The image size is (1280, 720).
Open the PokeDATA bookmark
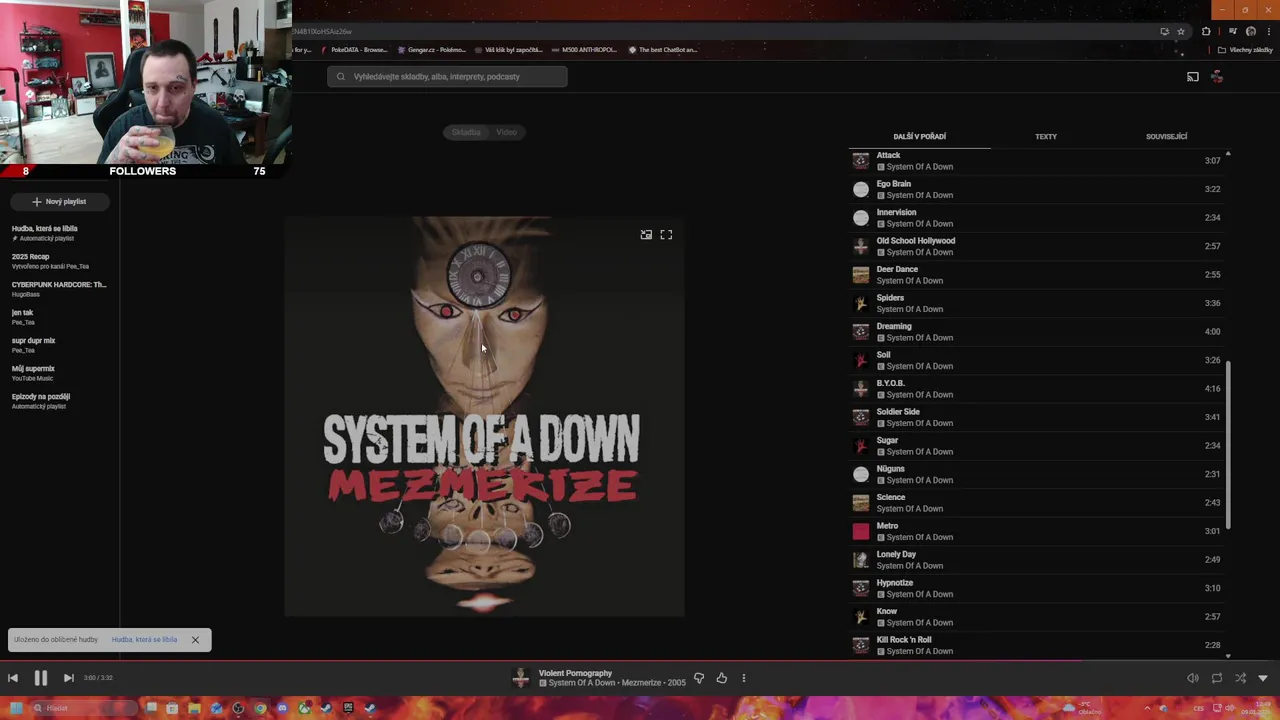pyautogui.click(x=353, y=49)
